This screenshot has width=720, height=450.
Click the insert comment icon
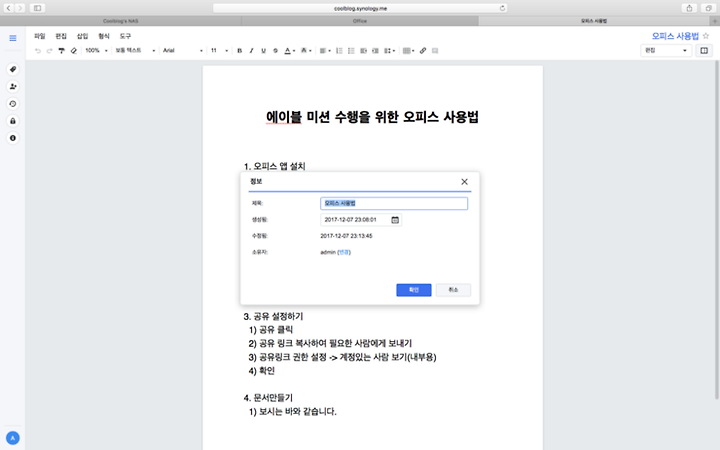click(x=435, y=51)
